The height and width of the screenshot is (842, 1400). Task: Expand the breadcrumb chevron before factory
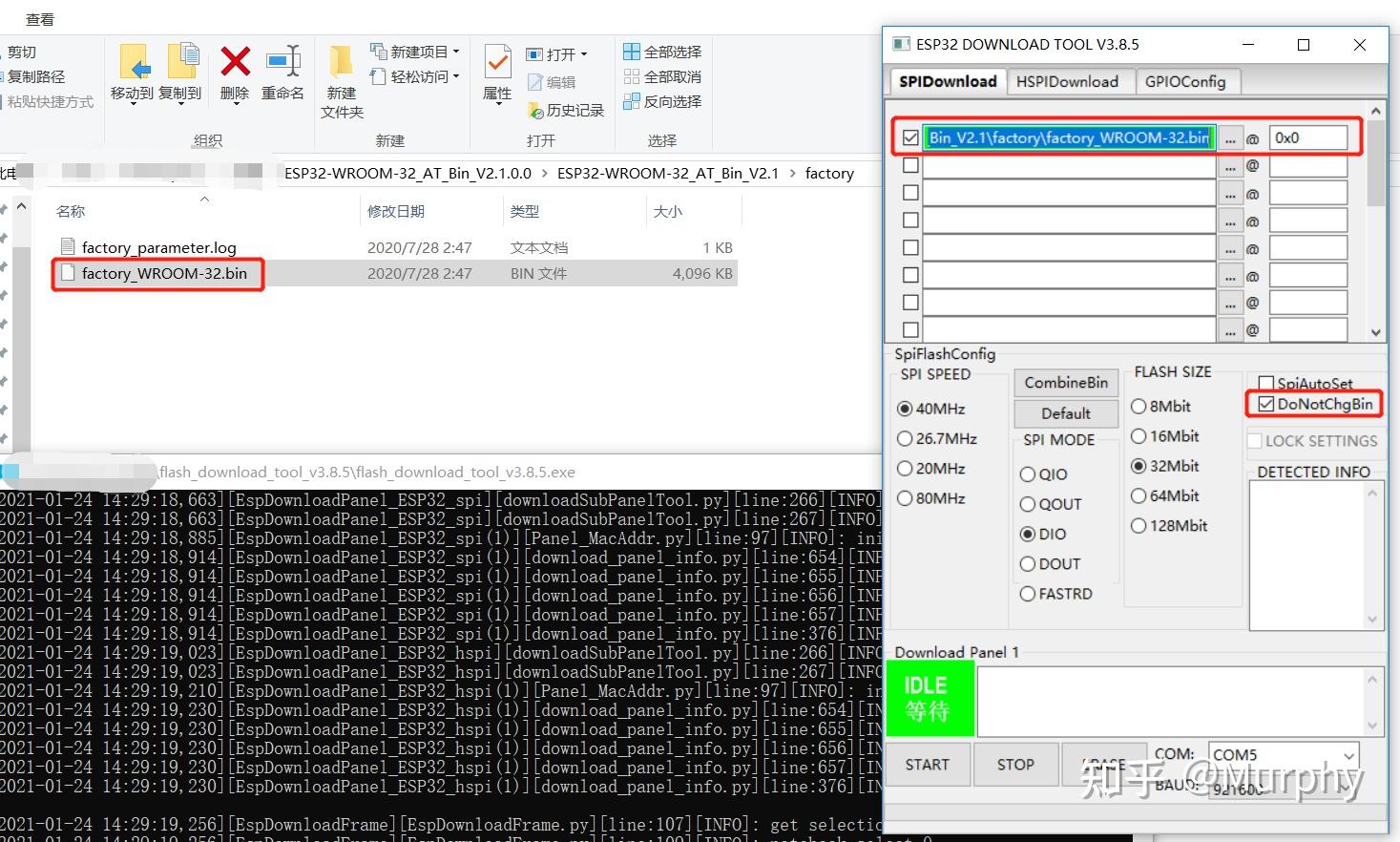pos(792,173)
